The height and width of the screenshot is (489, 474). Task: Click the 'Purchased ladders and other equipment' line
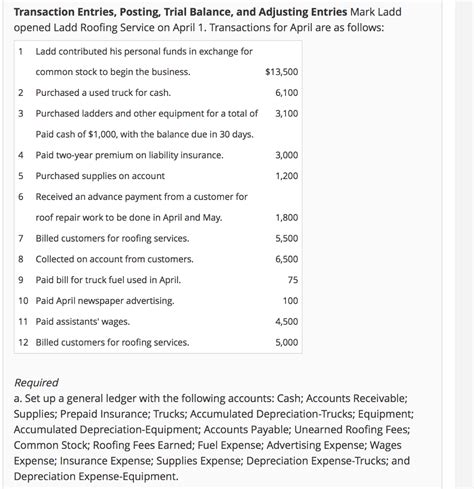click(147, 114)
